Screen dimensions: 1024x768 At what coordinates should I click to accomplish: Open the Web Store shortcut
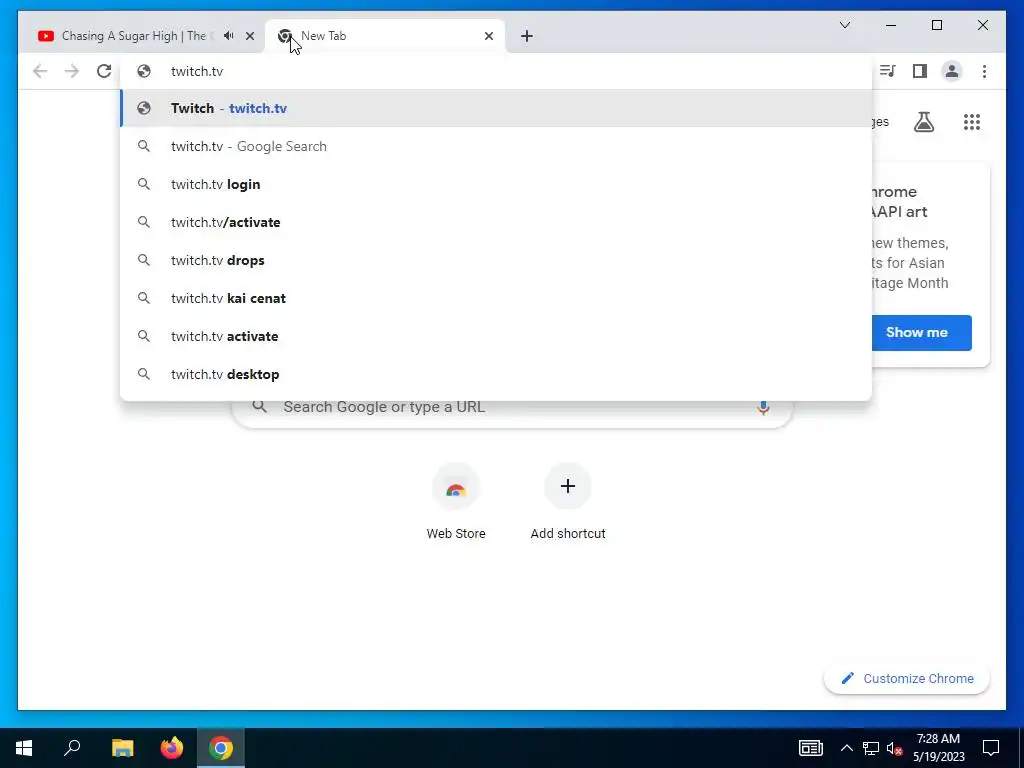pyautogui.click(x=456, y=502)
